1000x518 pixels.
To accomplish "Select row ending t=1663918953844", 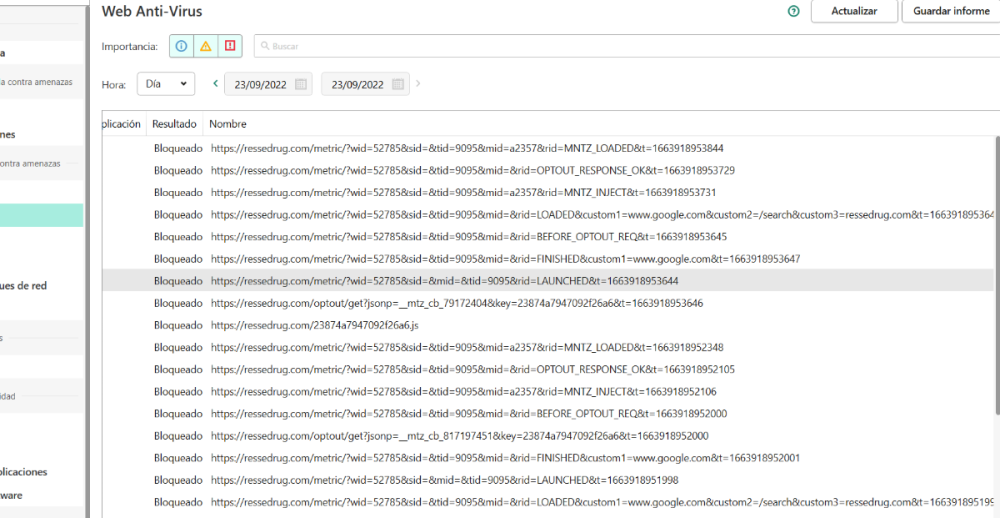I will (548, 148).
